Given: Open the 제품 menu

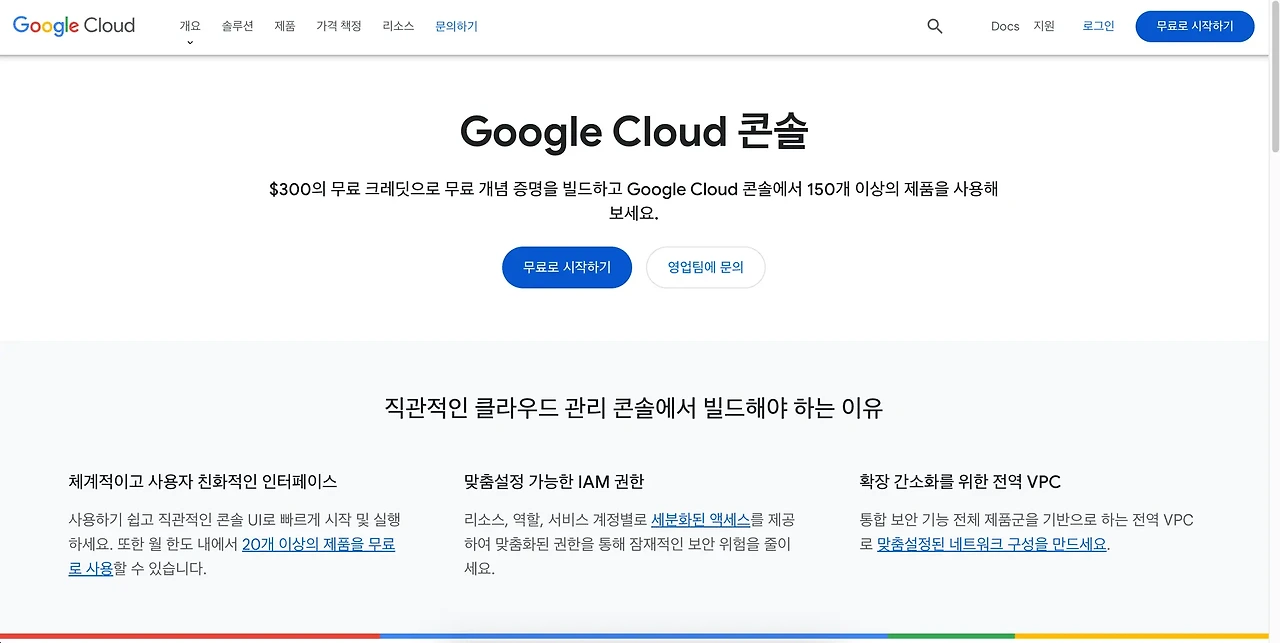Looking at the screenshot, I should 285,26.
